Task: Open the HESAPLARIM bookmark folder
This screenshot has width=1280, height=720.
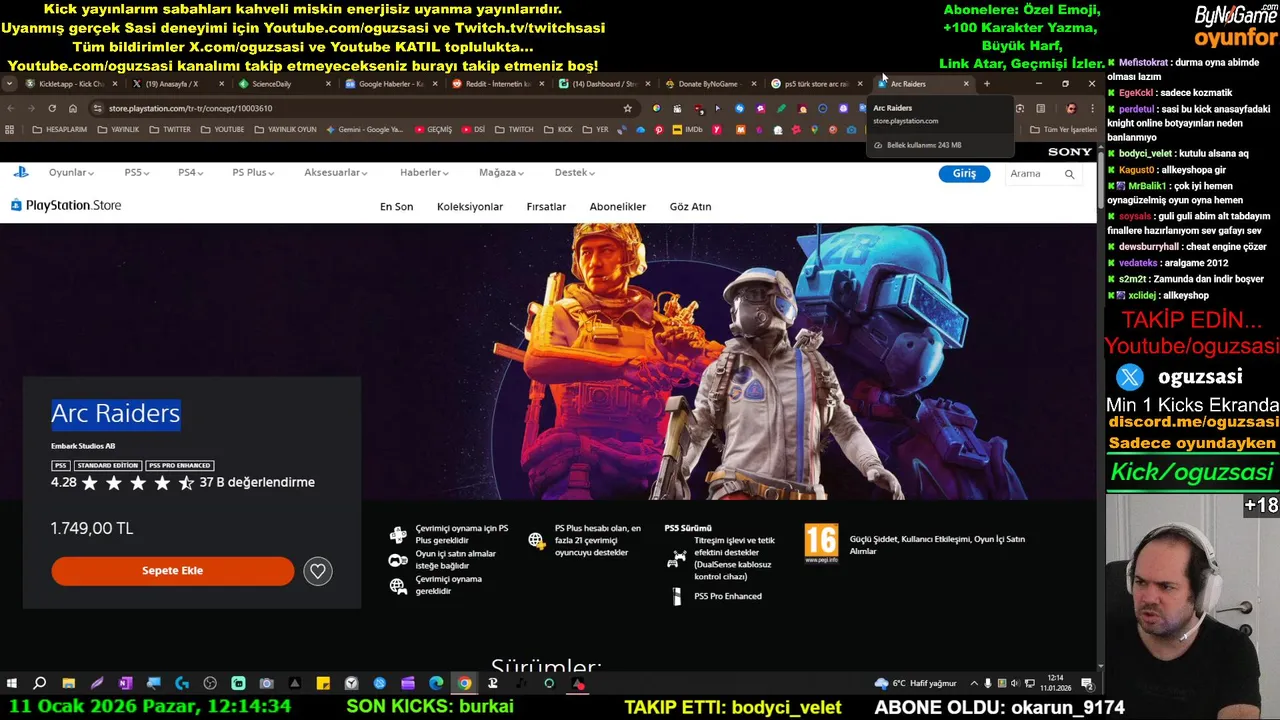Action: 59,129
